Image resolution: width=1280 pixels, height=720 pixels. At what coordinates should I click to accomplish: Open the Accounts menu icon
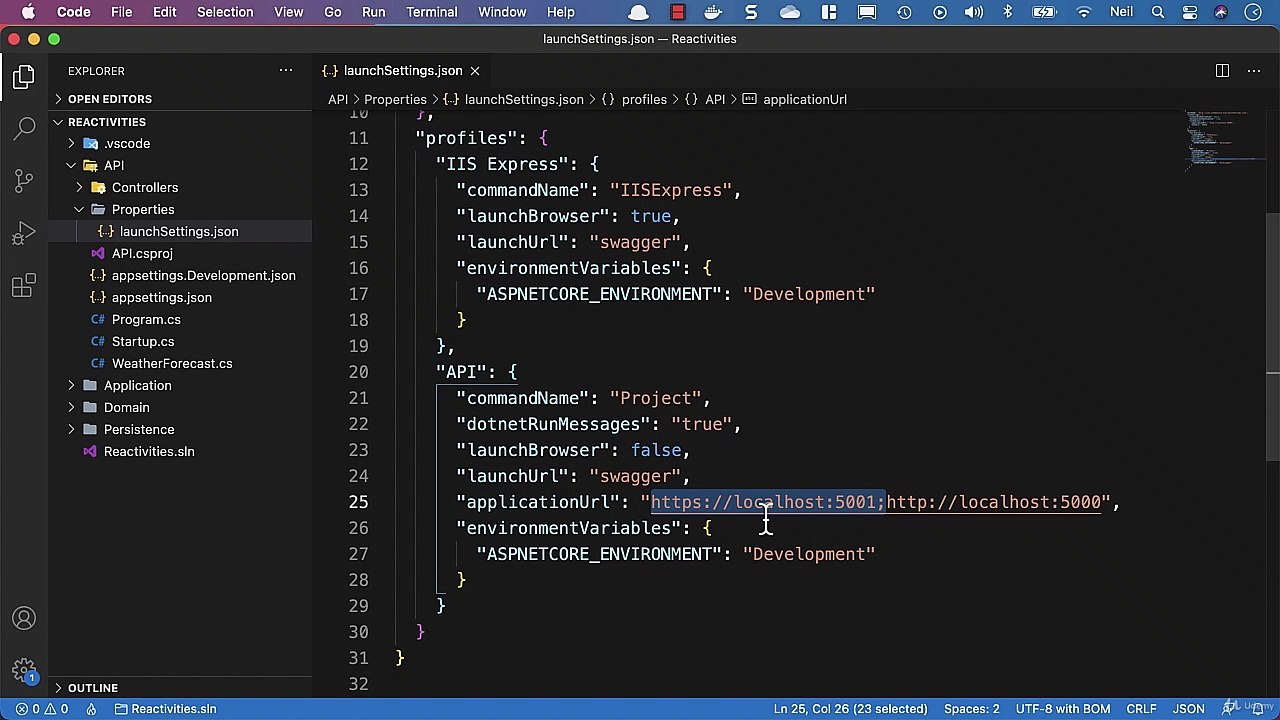(x=24, y=619)
